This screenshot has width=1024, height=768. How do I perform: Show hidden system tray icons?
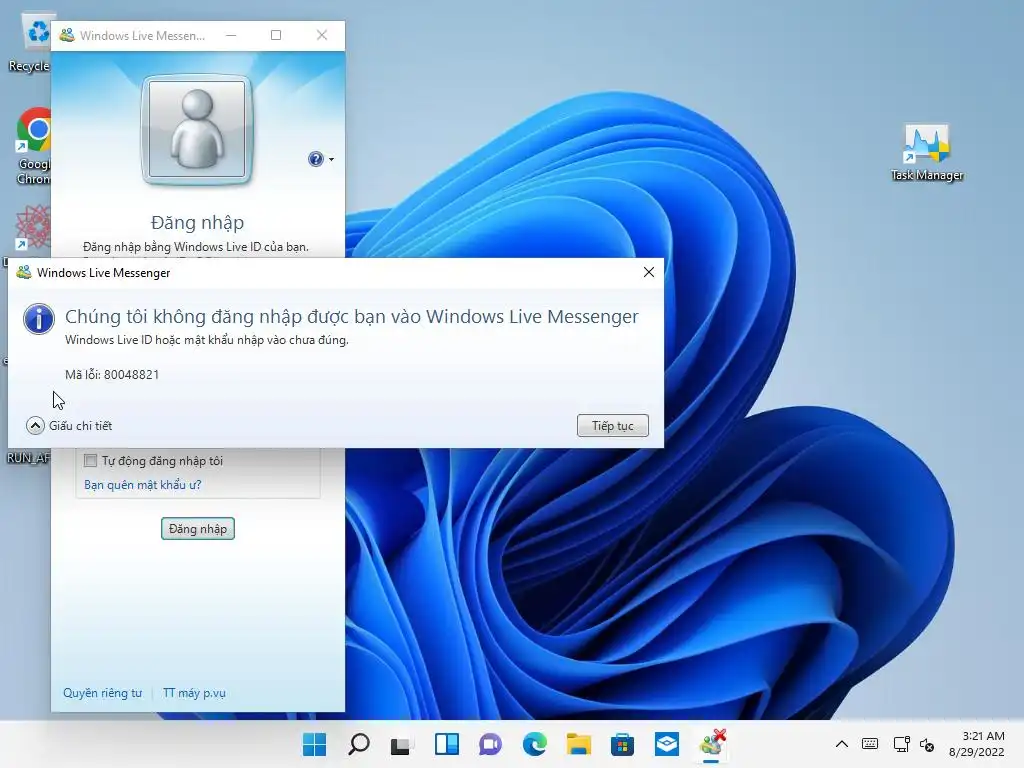click(x=842, y=744)
